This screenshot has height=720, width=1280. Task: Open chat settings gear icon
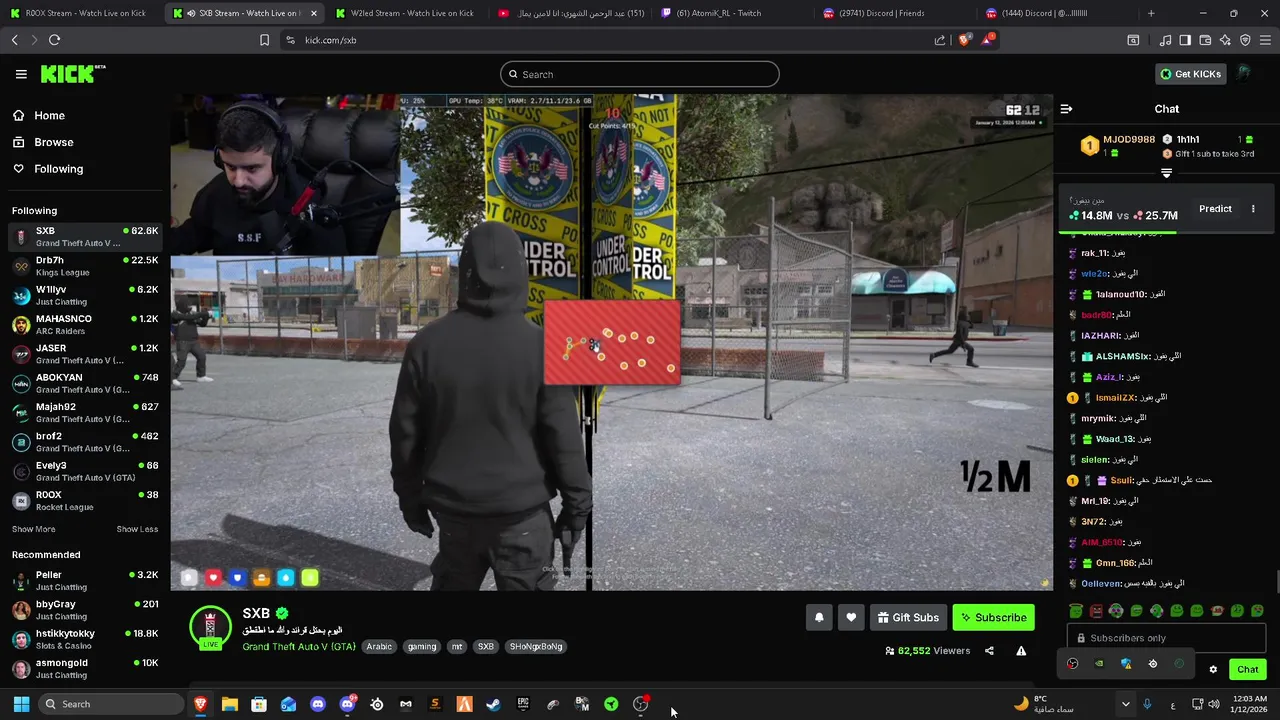coord(1213,669)
